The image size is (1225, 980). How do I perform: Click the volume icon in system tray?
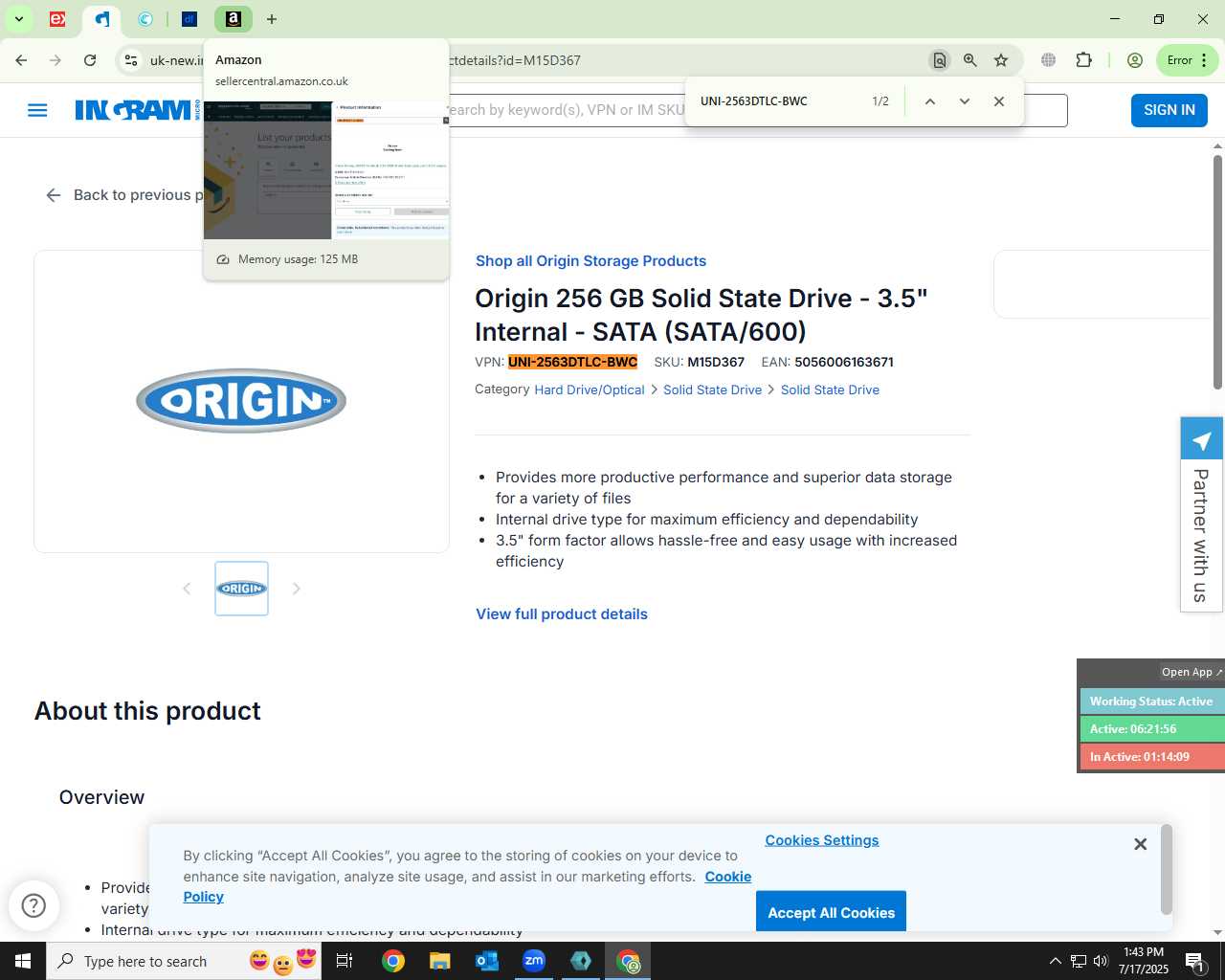coord(1101,961)
